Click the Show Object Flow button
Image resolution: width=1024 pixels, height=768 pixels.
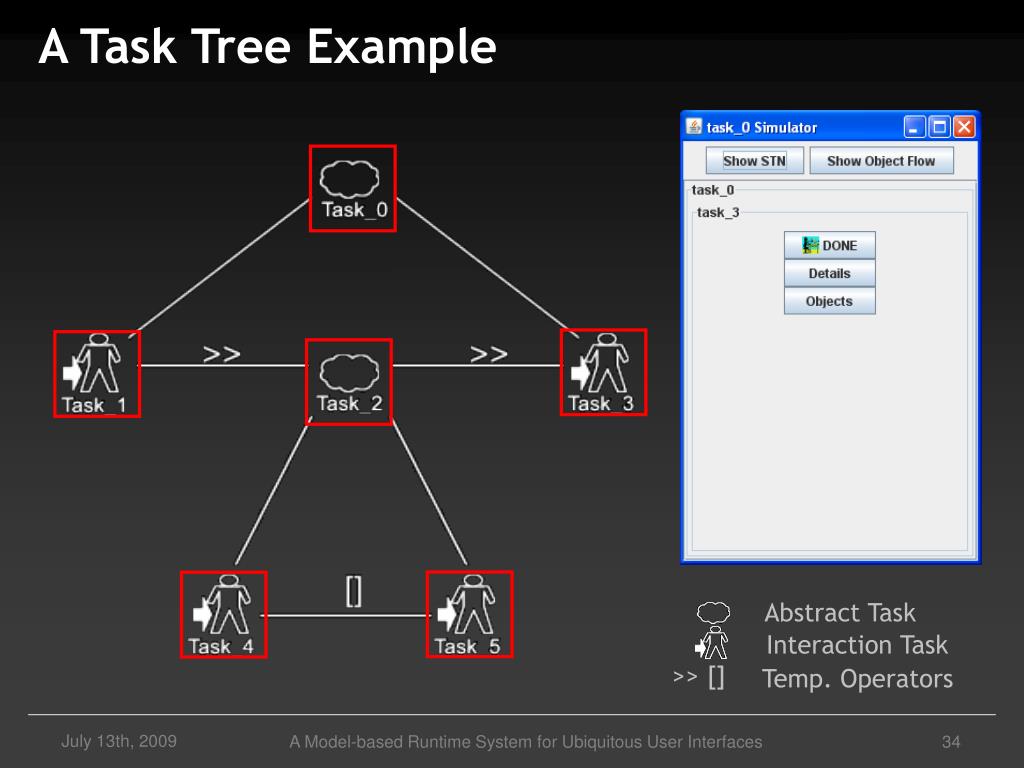pos(881,161)
